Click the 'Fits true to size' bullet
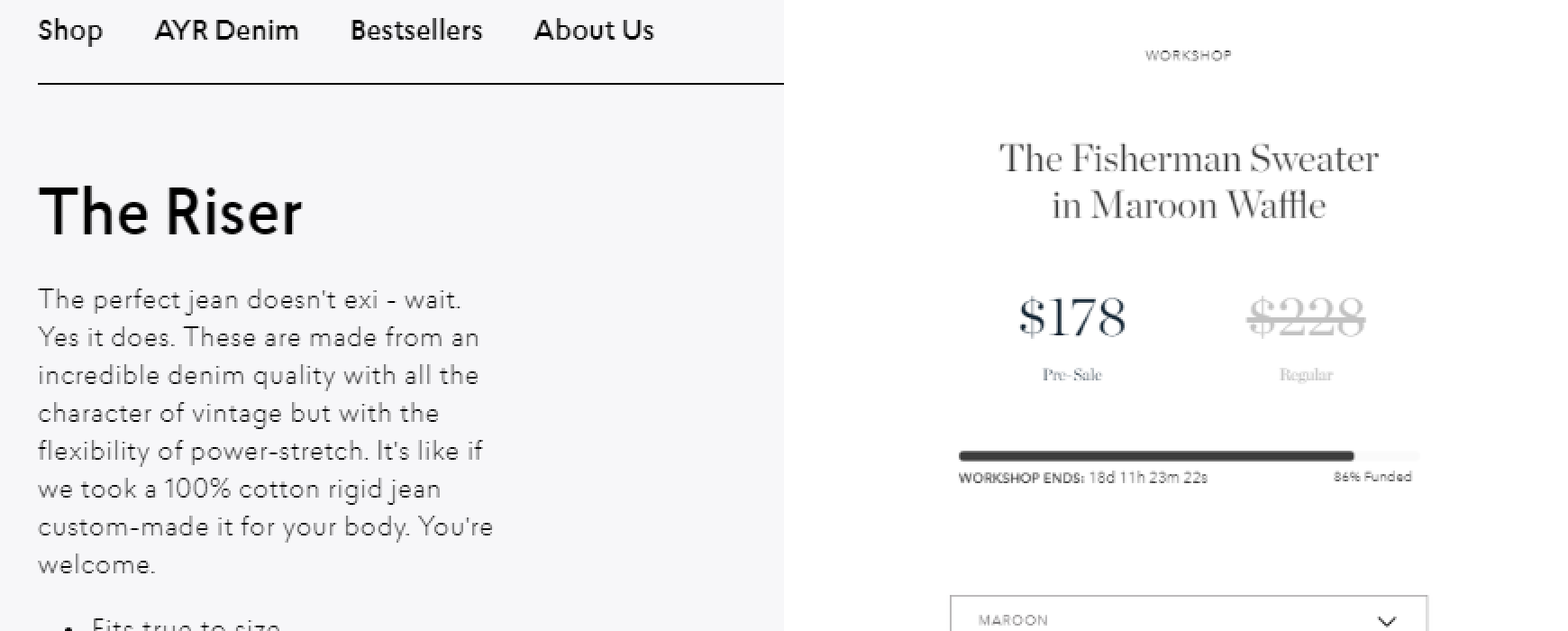1568x631 pixels. (x=186, y=624)
